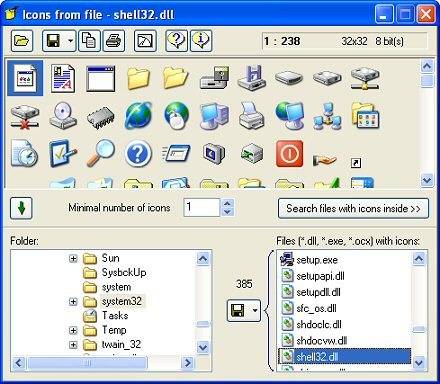
Task: Click the files list scrollbar up arrow
Action: 419,259
